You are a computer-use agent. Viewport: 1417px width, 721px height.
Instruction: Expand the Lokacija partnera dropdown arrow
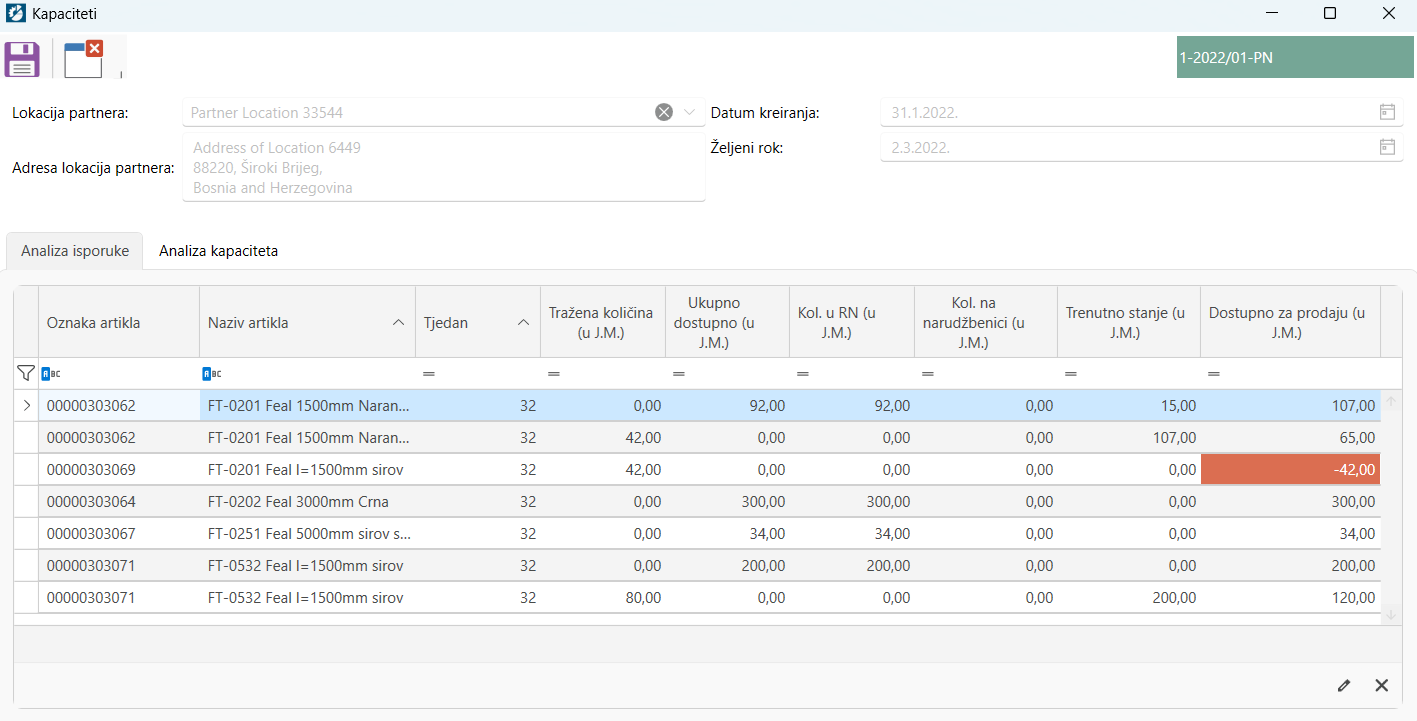click(x=689, y=112)
